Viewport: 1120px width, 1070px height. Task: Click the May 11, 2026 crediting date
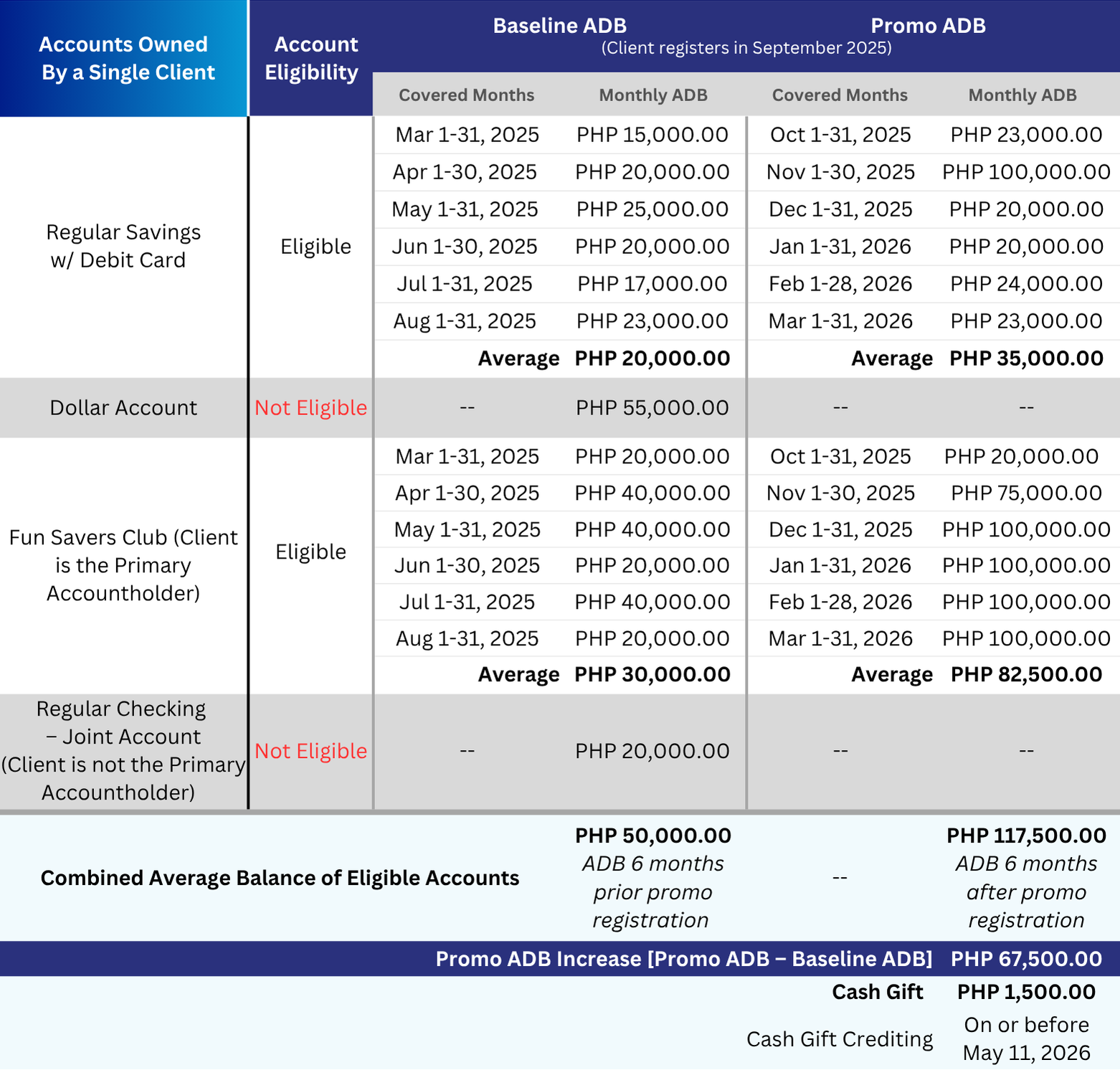pyautogui.click(x=1025, y=1053)
